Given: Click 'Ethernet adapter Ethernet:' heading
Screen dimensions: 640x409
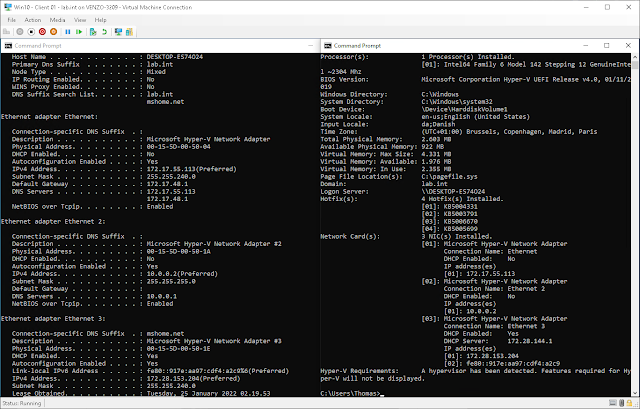Looking at the screenshot, I should point(49,117).
